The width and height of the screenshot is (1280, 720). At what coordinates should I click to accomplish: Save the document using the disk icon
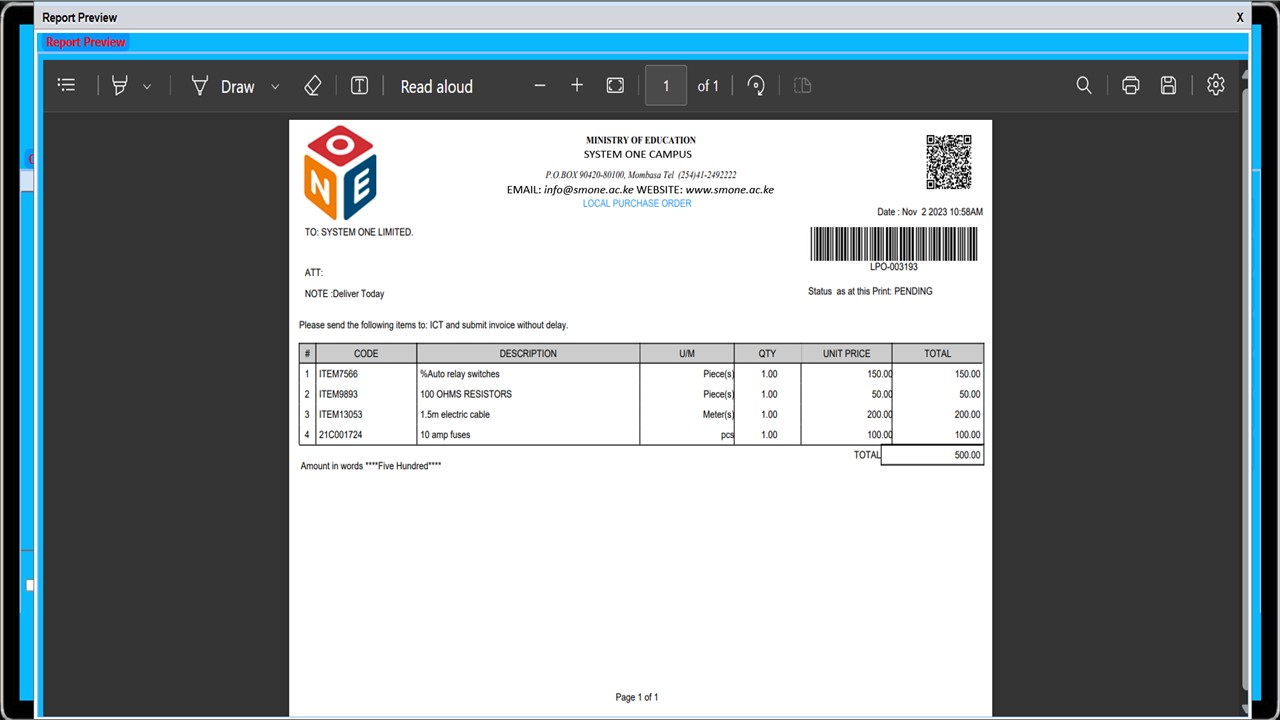pos(1168,86)
